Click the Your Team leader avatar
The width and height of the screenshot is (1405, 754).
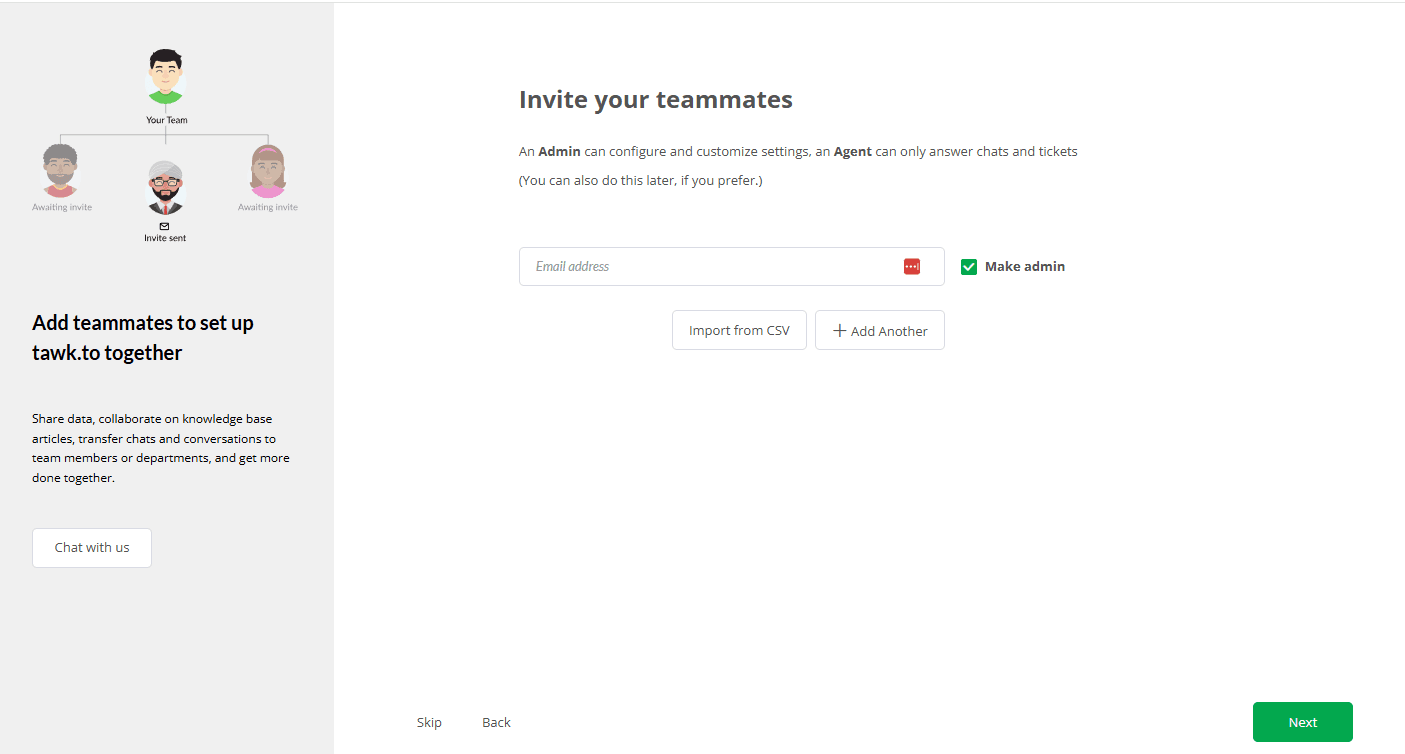click(x=166, y=77)
